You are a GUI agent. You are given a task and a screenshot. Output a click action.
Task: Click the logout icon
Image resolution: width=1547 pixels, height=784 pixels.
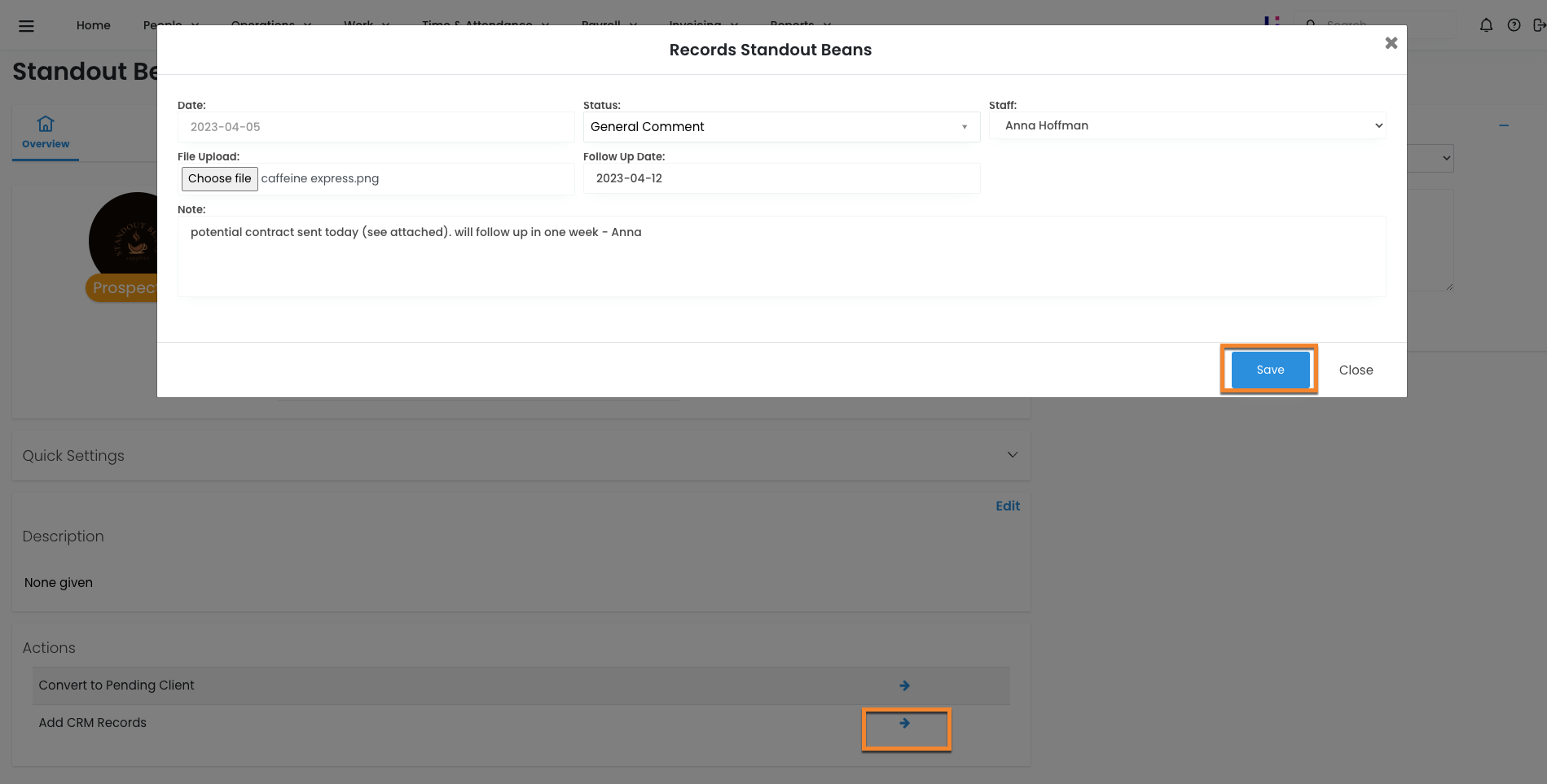tap(1538, 25)
